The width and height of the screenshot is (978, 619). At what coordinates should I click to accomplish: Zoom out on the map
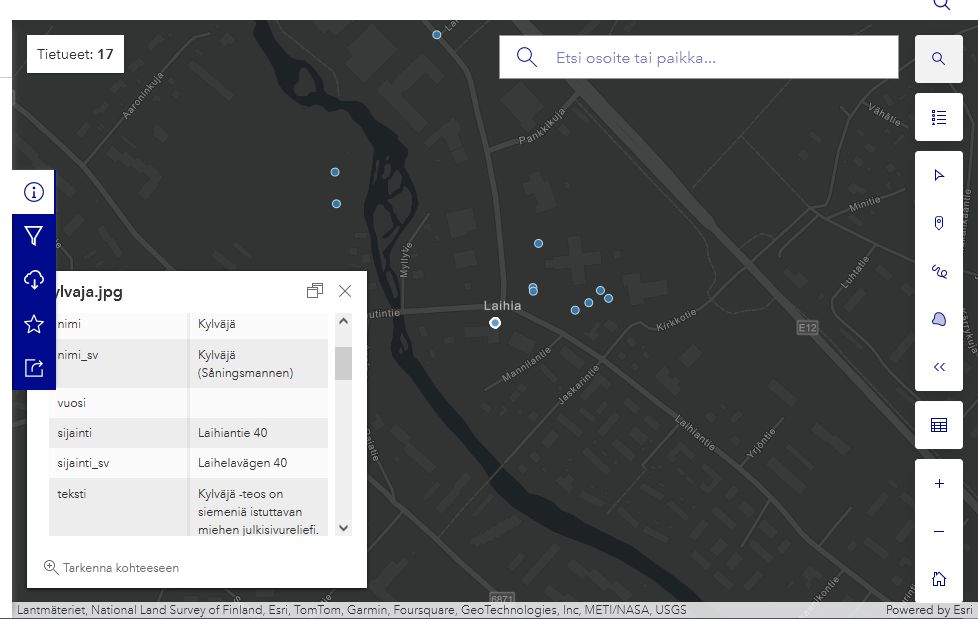tap(938, 532)
